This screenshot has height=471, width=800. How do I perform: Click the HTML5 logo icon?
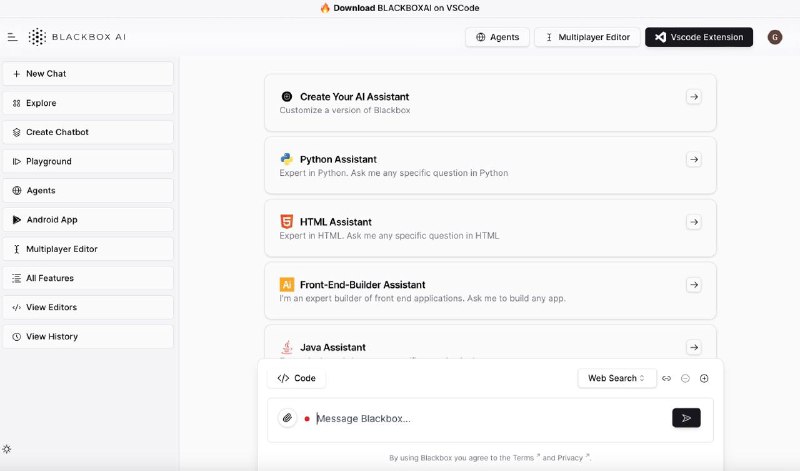coord(287,221)
